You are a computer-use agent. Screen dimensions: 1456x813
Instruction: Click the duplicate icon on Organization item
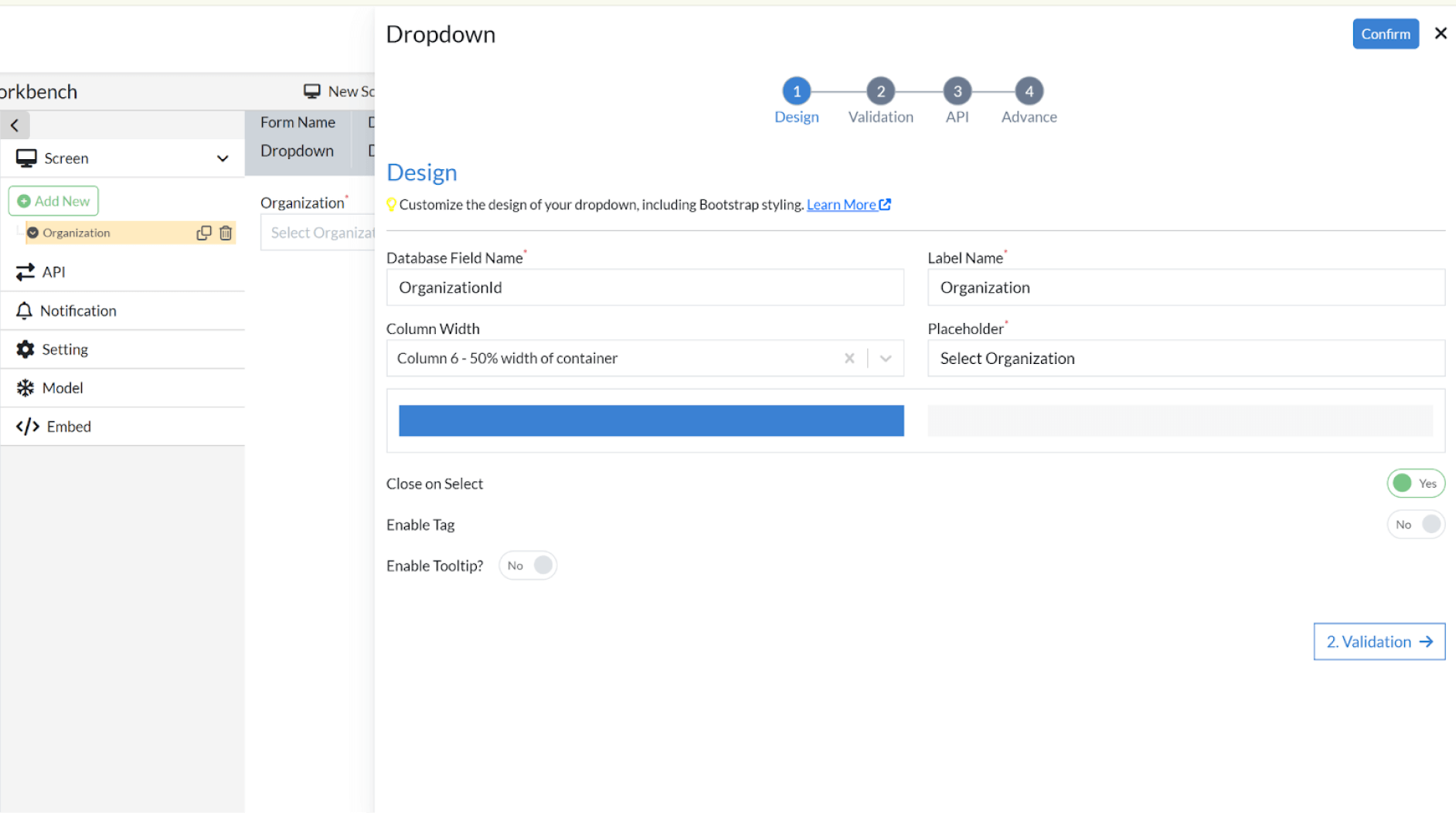point(203,233)
